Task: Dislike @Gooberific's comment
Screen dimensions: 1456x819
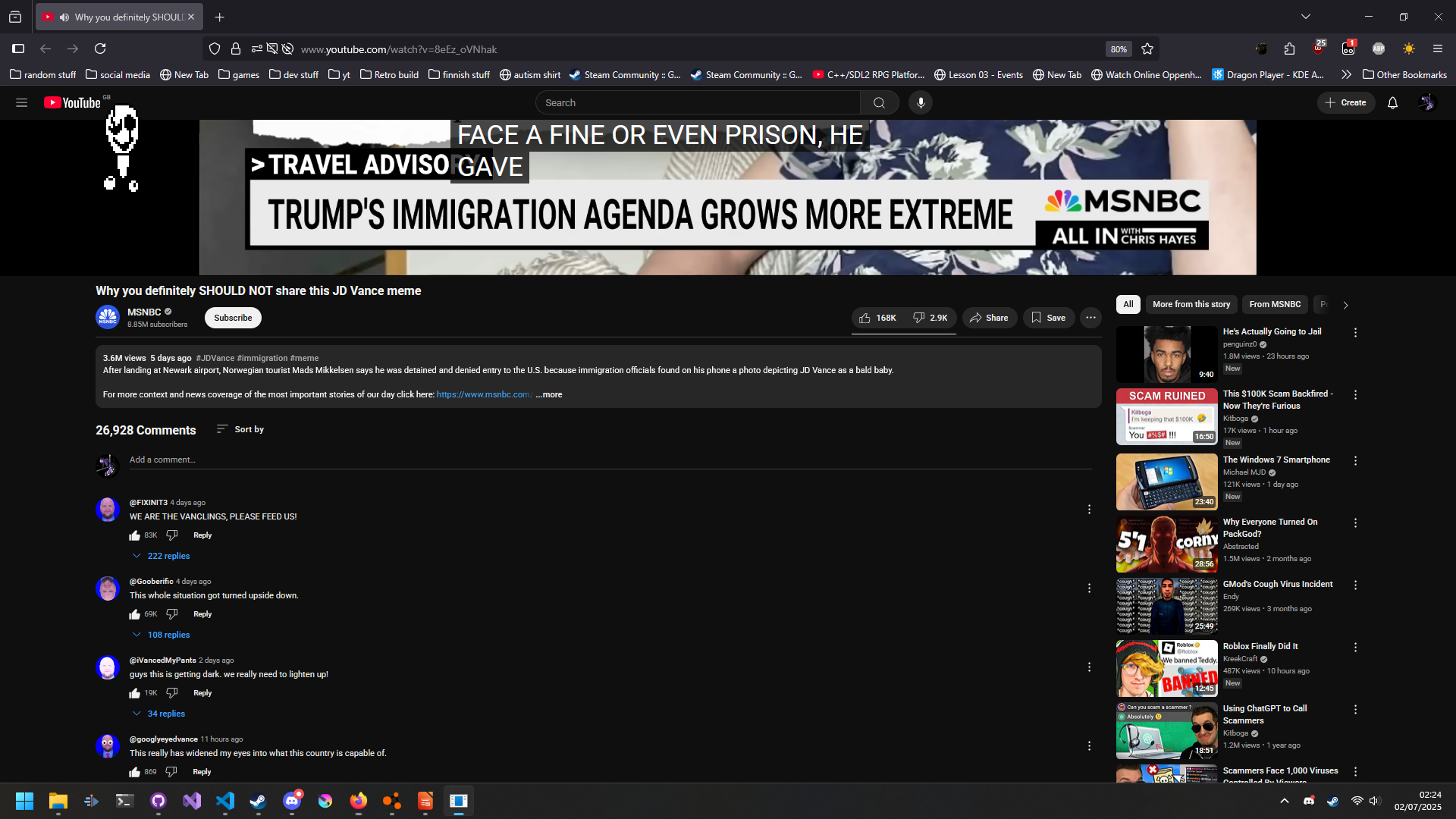Action: pos(172,614)
